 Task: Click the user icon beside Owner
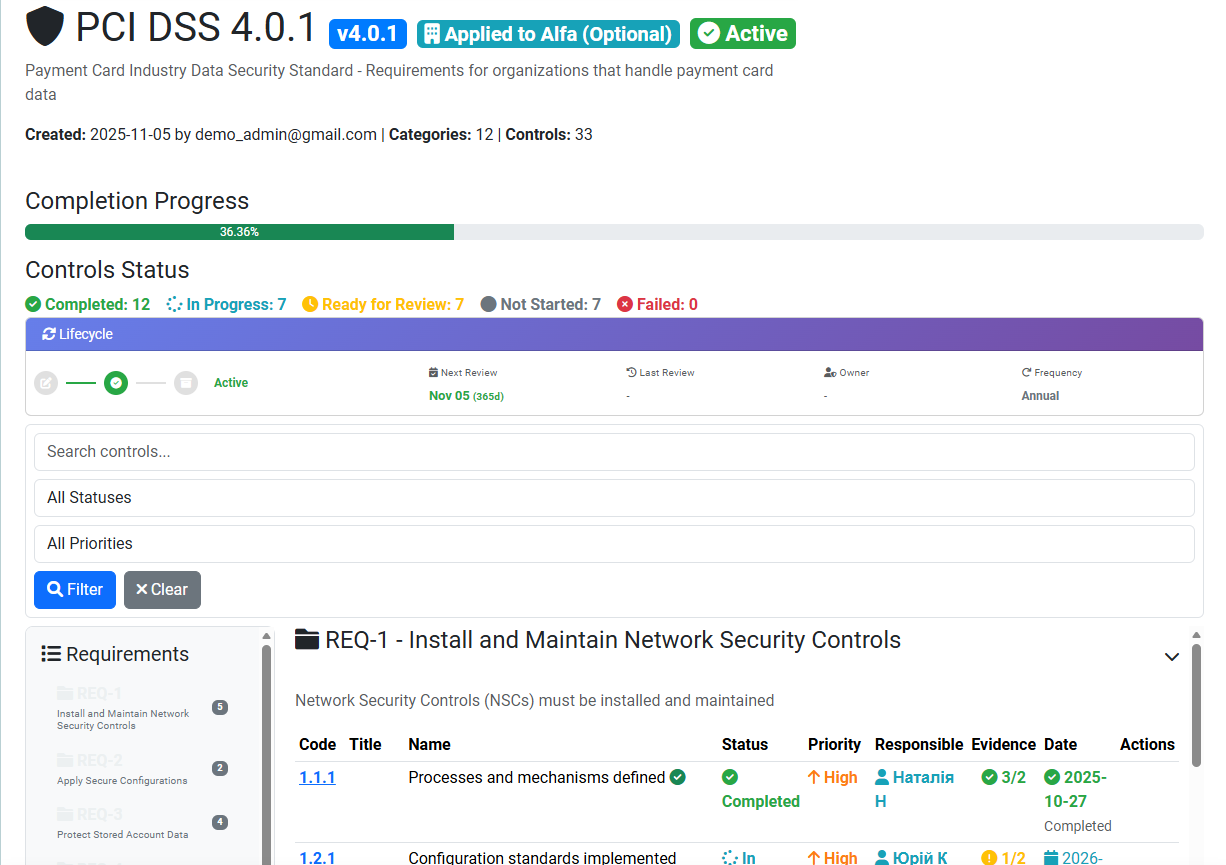(x=830, y=373)
